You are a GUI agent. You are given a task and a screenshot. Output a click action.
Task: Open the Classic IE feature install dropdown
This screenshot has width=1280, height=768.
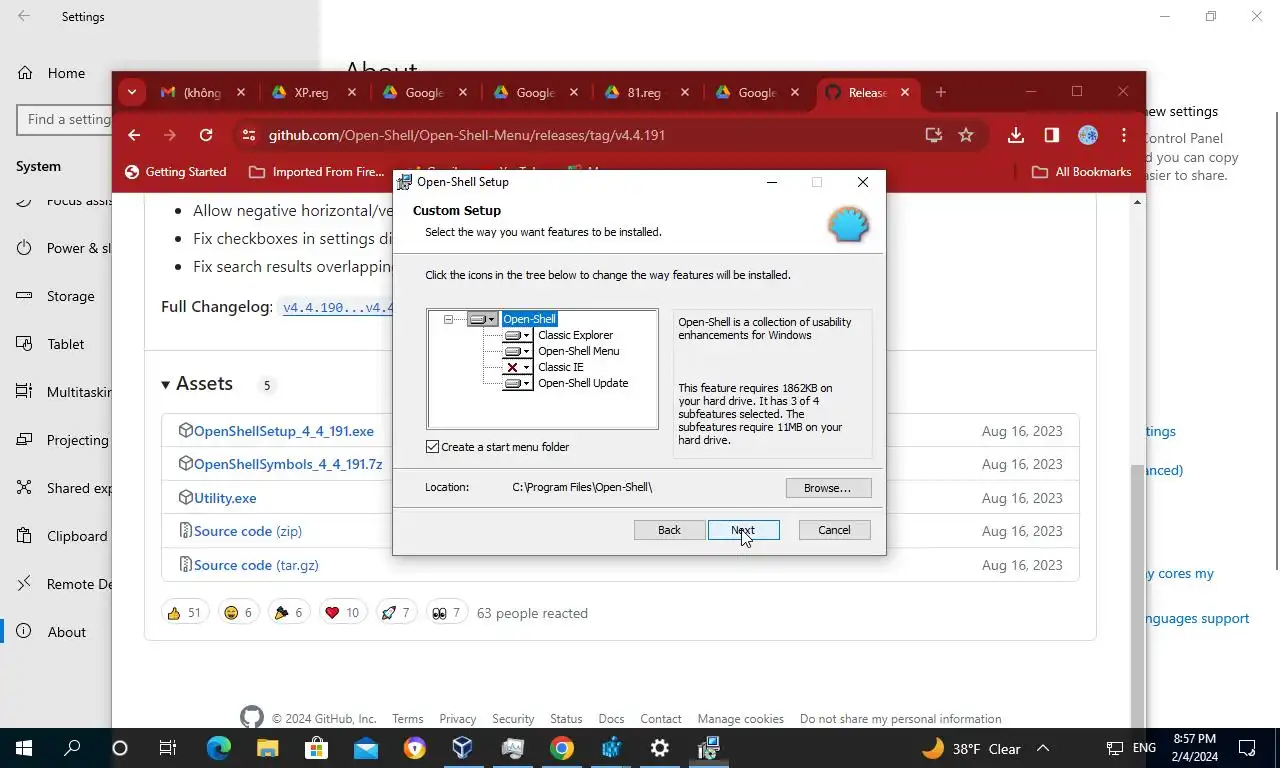point(517,367)
